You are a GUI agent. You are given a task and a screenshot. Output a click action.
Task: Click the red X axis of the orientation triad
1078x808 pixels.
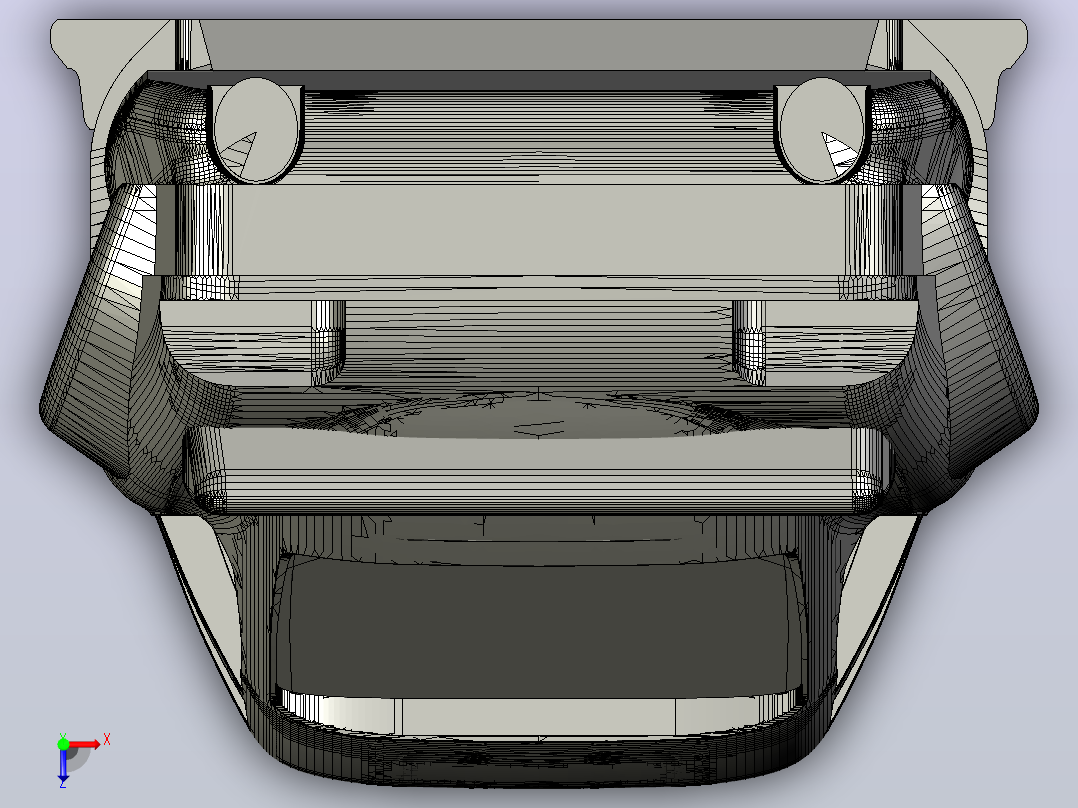pyautogui.click(x=85, y=745)
